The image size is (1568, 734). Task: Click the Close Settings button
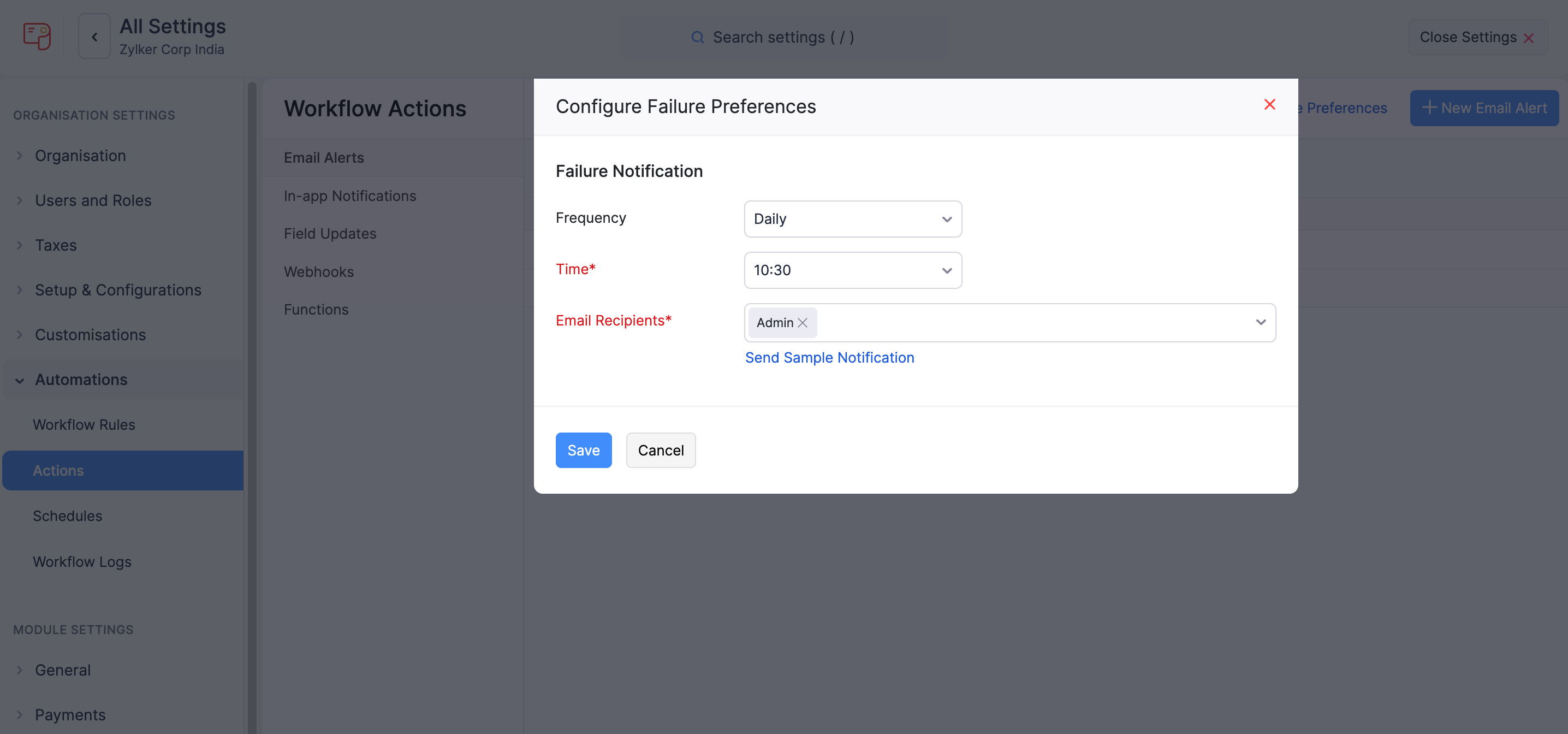click(1477, 38)
